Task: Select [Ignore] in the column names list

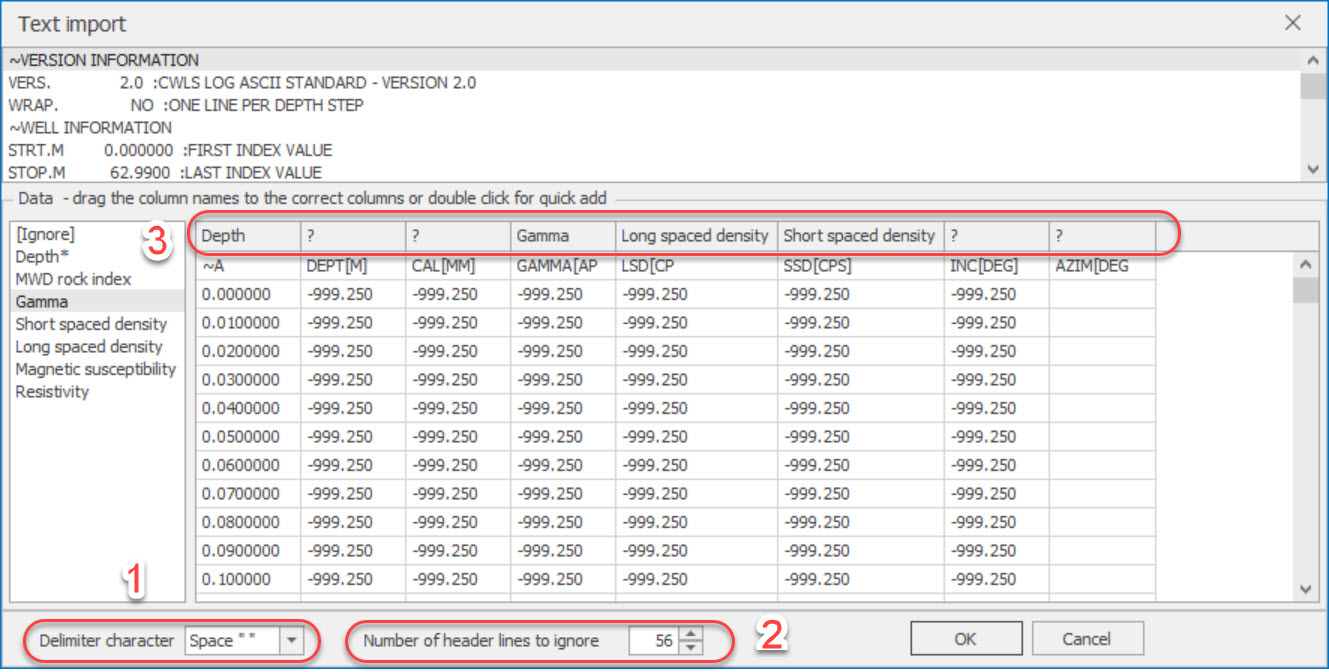Action: pos(97,234)
